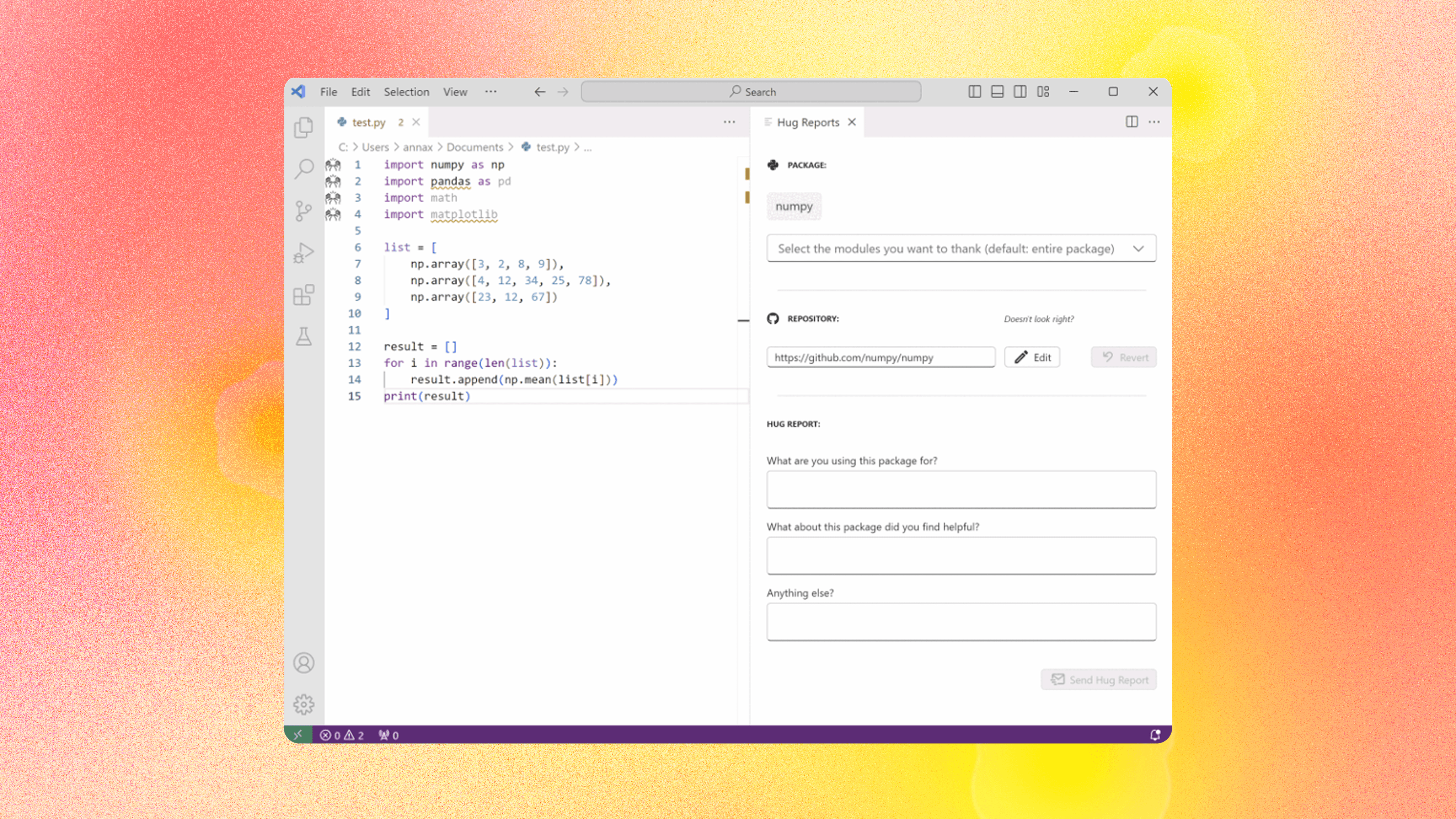This screenshot has height=819, width=1456.
Task: Click the 'What are you using this package for' field
Action: click(x=961, y=489)
